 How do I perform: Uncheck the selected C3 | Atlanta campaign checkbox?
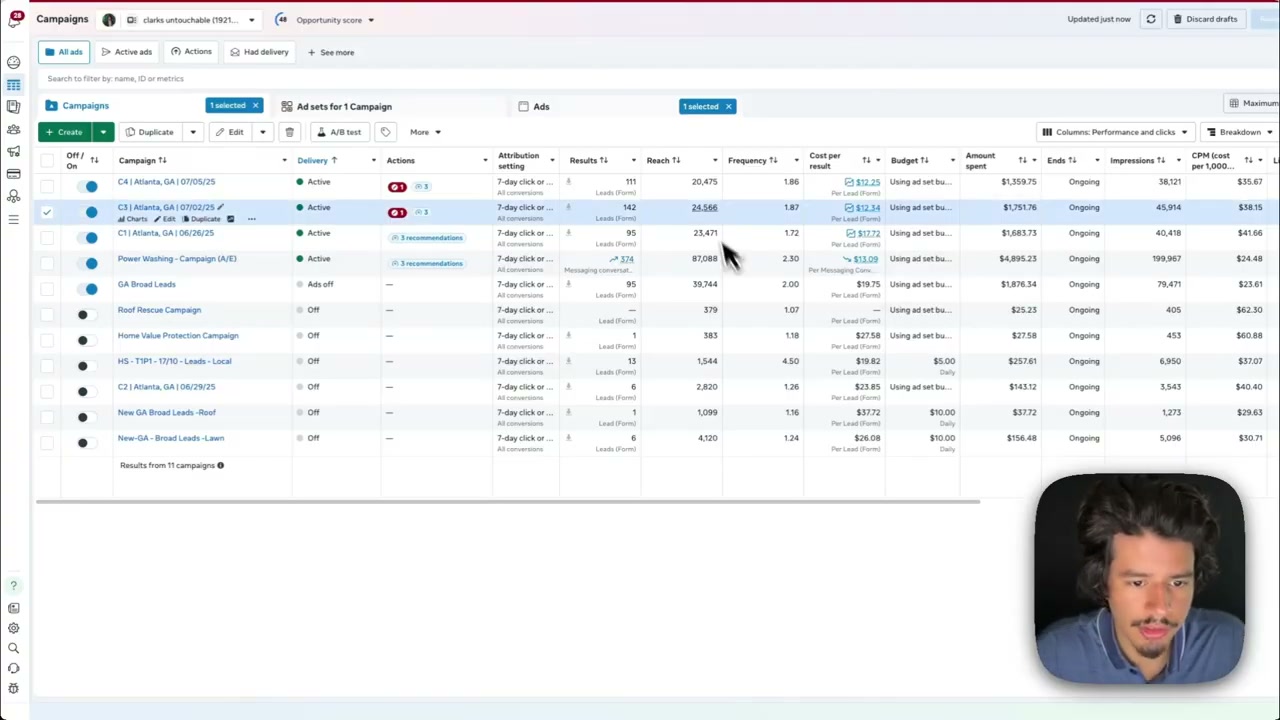tap(47, 212)
